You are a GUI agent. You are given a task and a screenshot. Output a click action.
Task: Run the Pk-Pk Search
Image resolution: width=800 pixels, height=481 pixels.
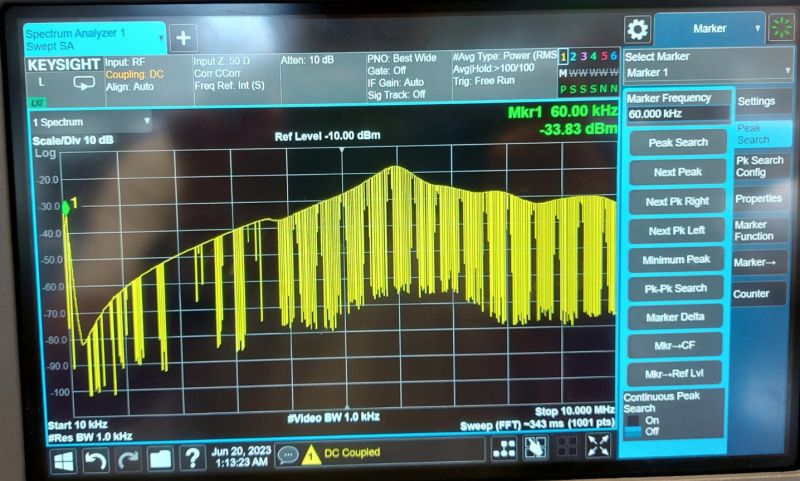click(x=676, y=288)
